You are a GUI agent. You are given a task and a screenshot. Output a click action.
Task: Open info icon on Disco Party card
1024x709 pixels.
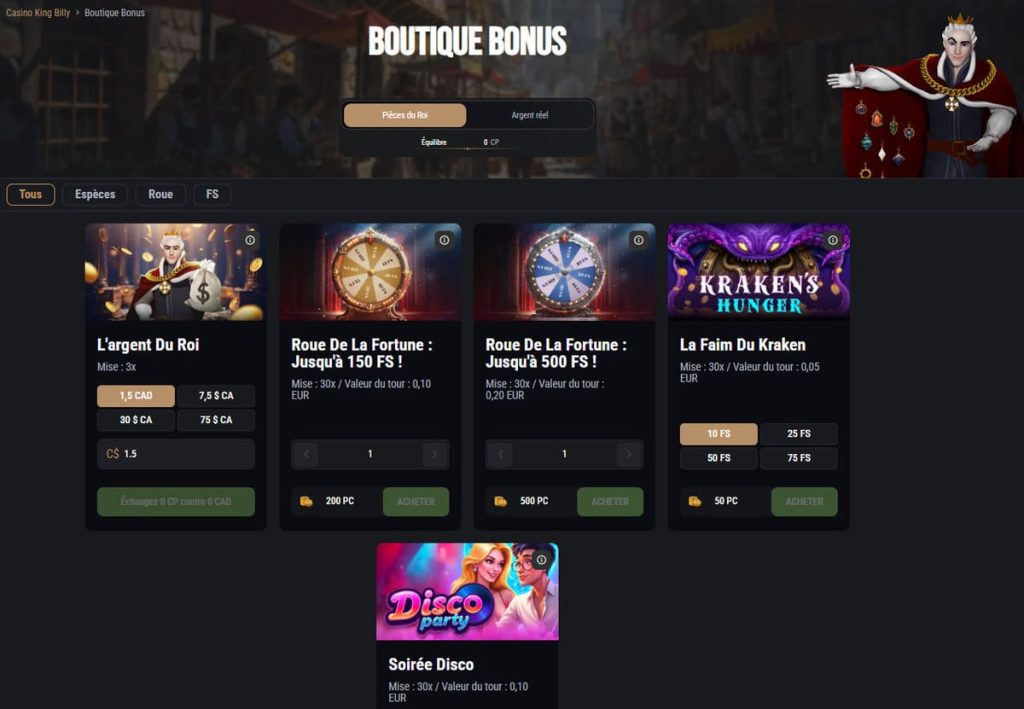(541, 559)
